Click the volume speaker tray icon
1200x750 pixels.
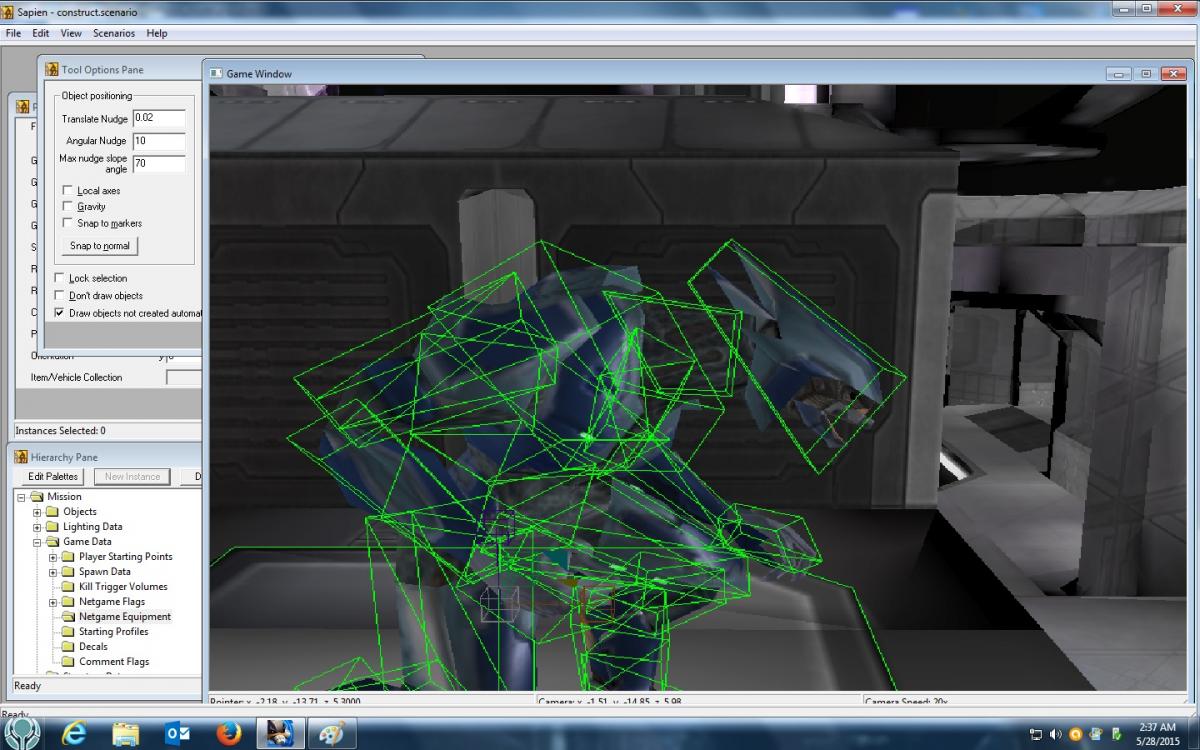[x=1055, y=735]
